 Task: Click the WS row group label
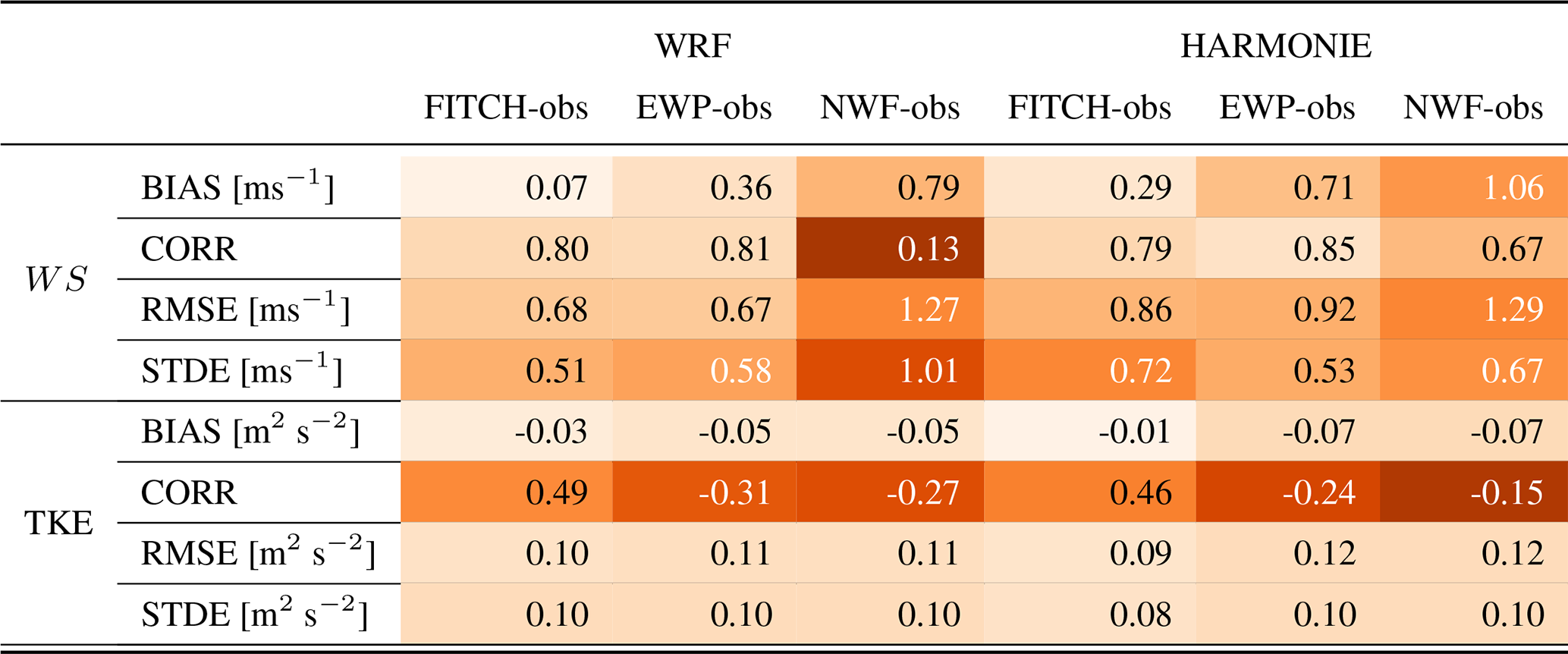[55, 279]
